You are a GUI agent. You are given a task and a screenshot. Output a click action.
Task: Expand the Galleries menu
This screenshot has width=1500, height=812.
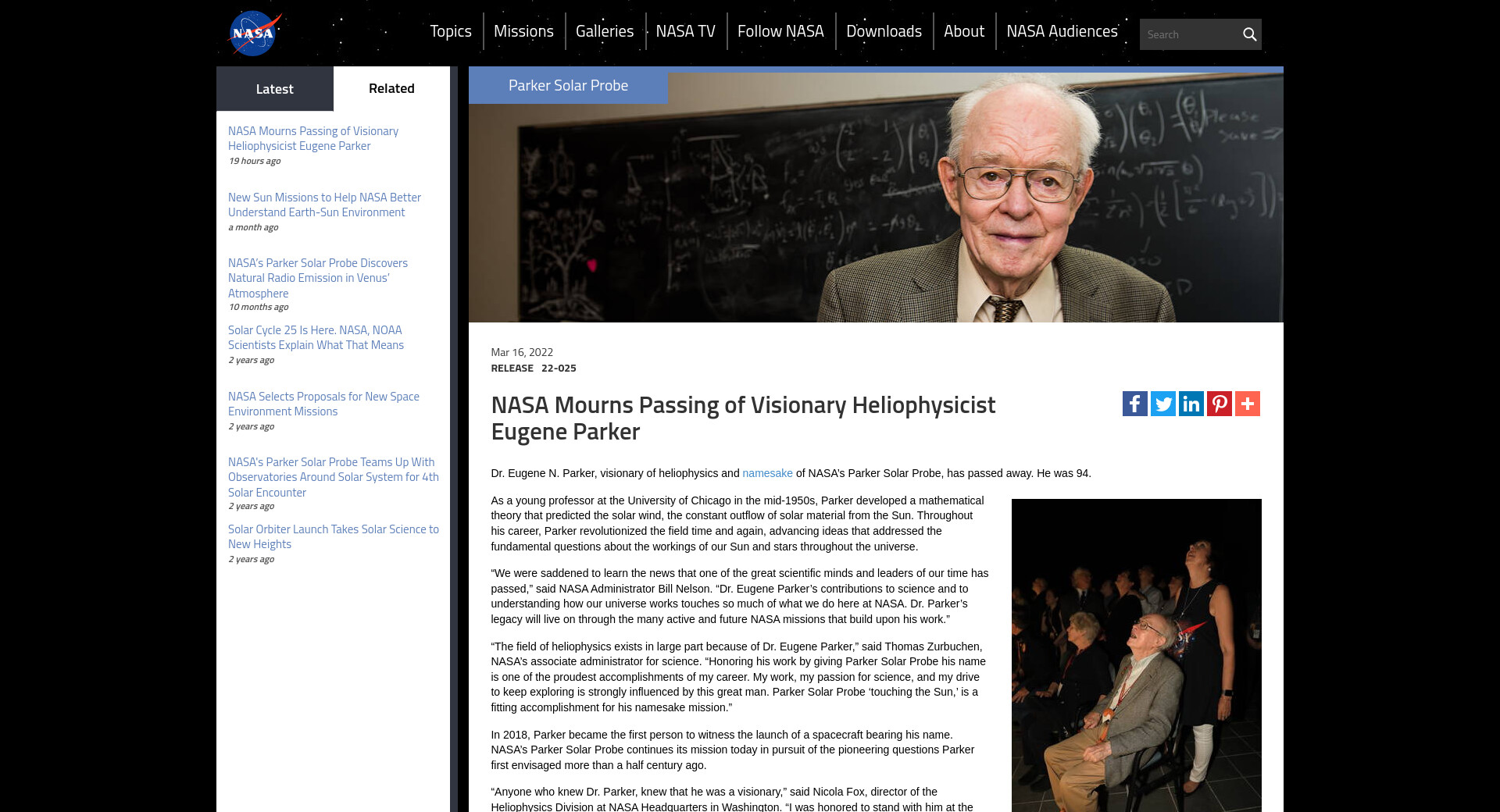[604, 31]
